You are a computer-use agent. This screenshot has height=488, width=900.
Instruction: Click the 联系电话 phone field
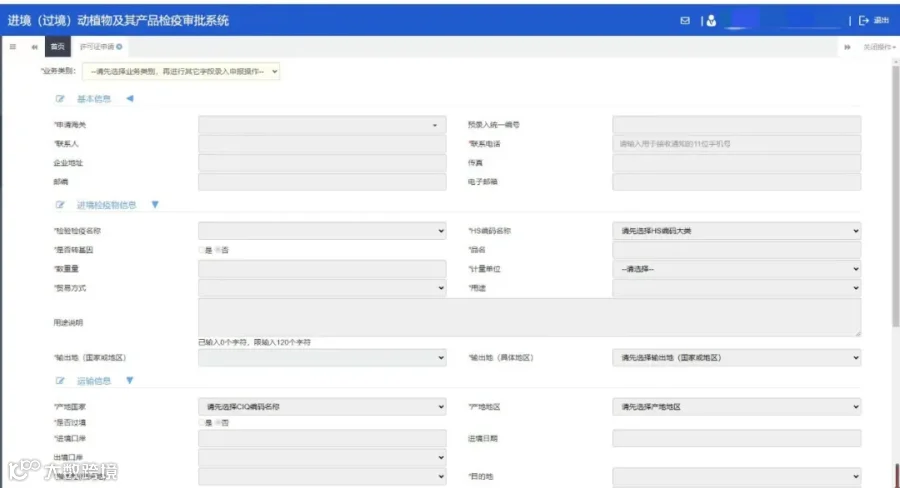tap(736, 144)
